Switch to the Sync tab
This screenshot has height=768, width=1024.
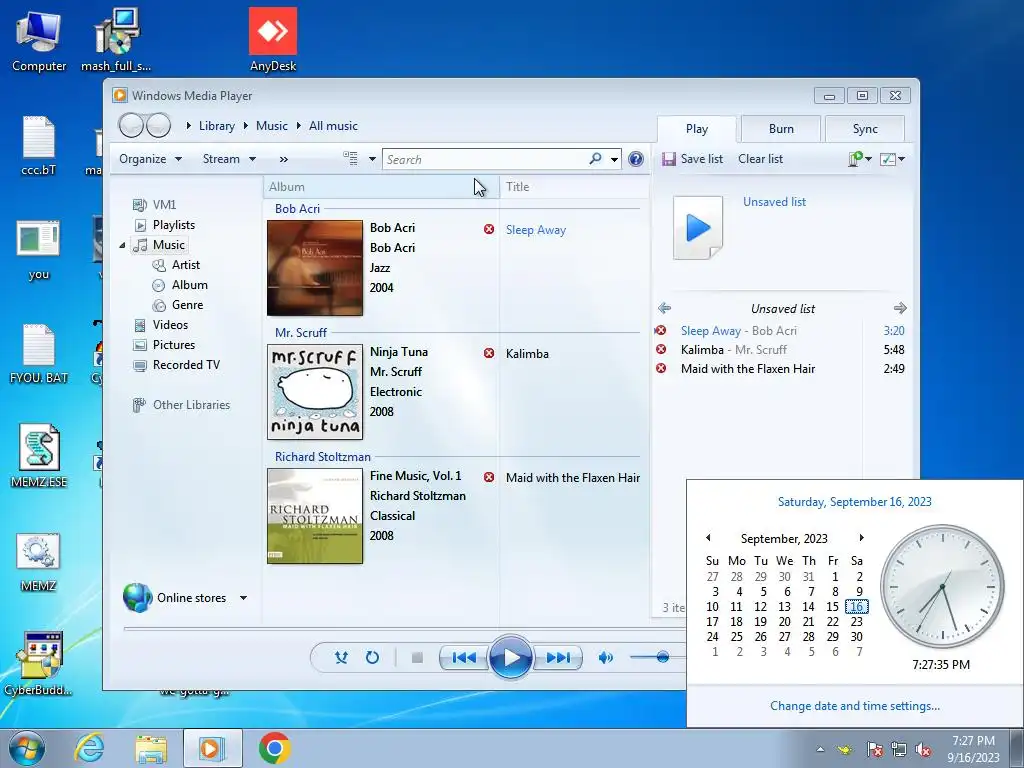pos(865,129)
